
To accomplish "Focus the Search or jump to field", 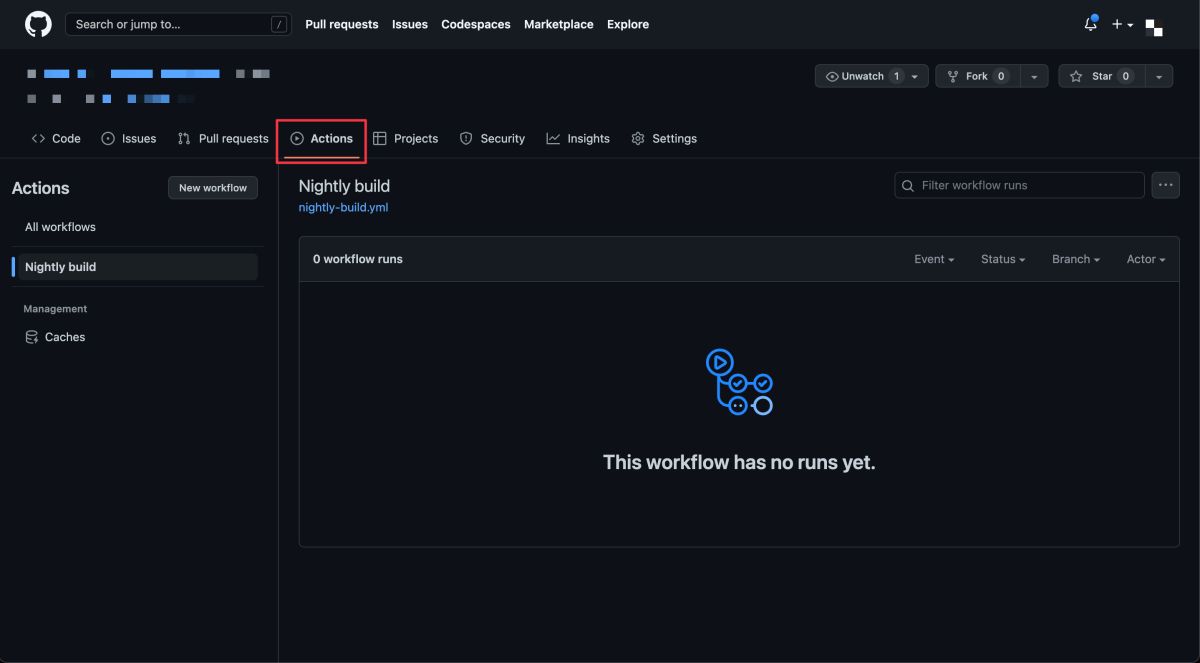I will click(x=180, y=24).
